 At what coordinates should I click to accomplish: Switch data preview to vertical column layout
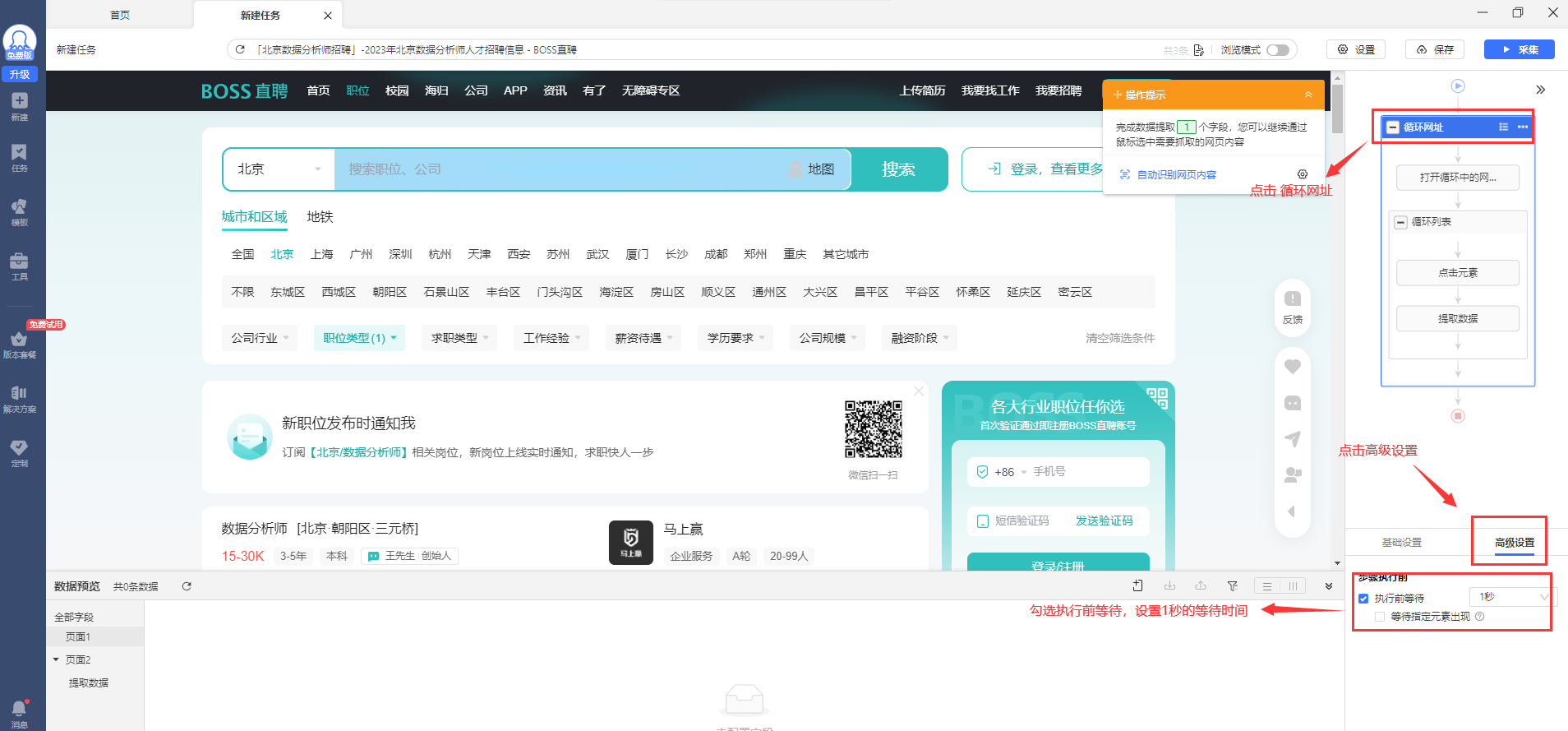tap(1293, 586)
